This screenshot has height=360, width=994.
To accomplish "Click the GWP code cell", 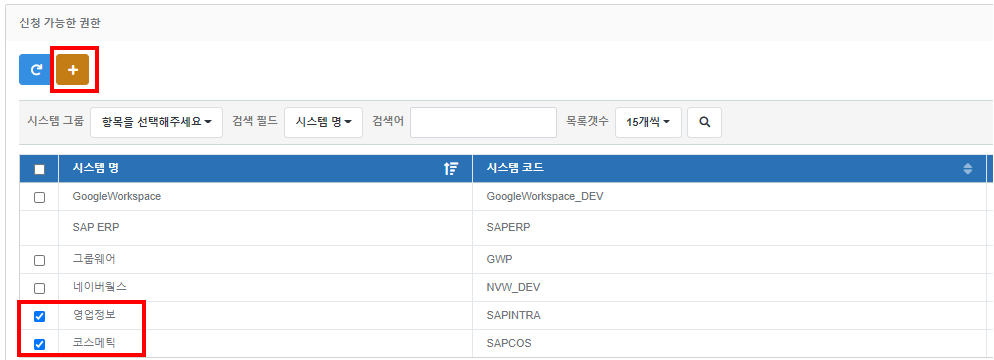I will (x=729, y=260).
